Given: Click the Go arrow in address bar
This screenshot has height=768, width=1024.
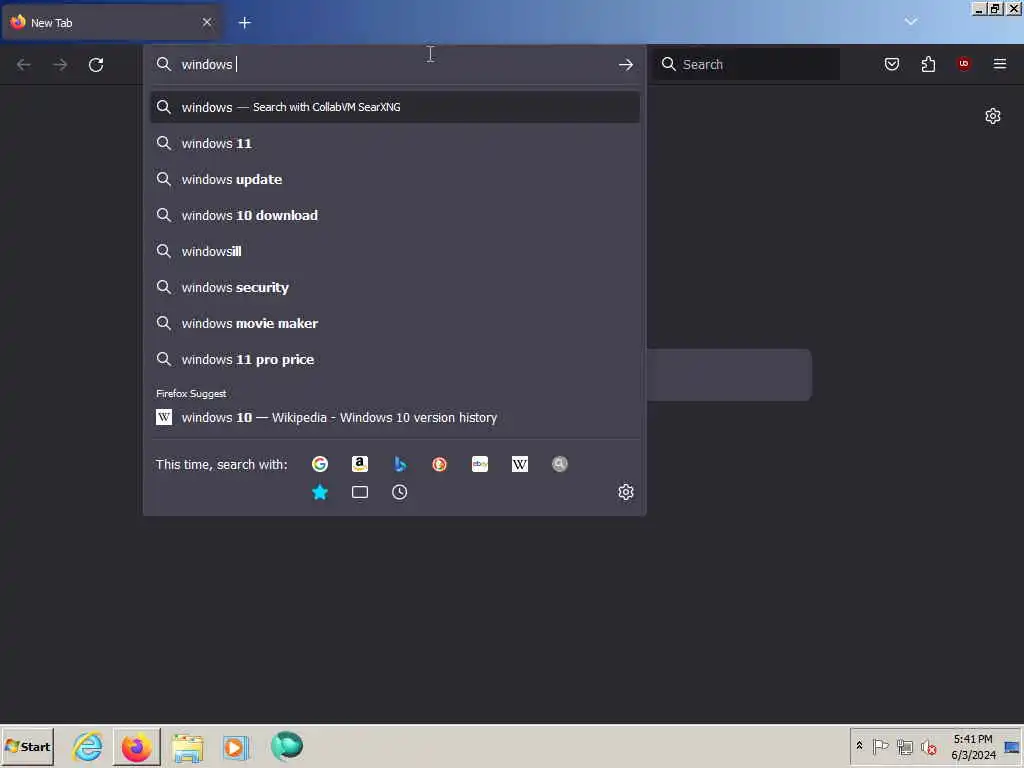Looking at the screenshot, I should coord(626,65).
